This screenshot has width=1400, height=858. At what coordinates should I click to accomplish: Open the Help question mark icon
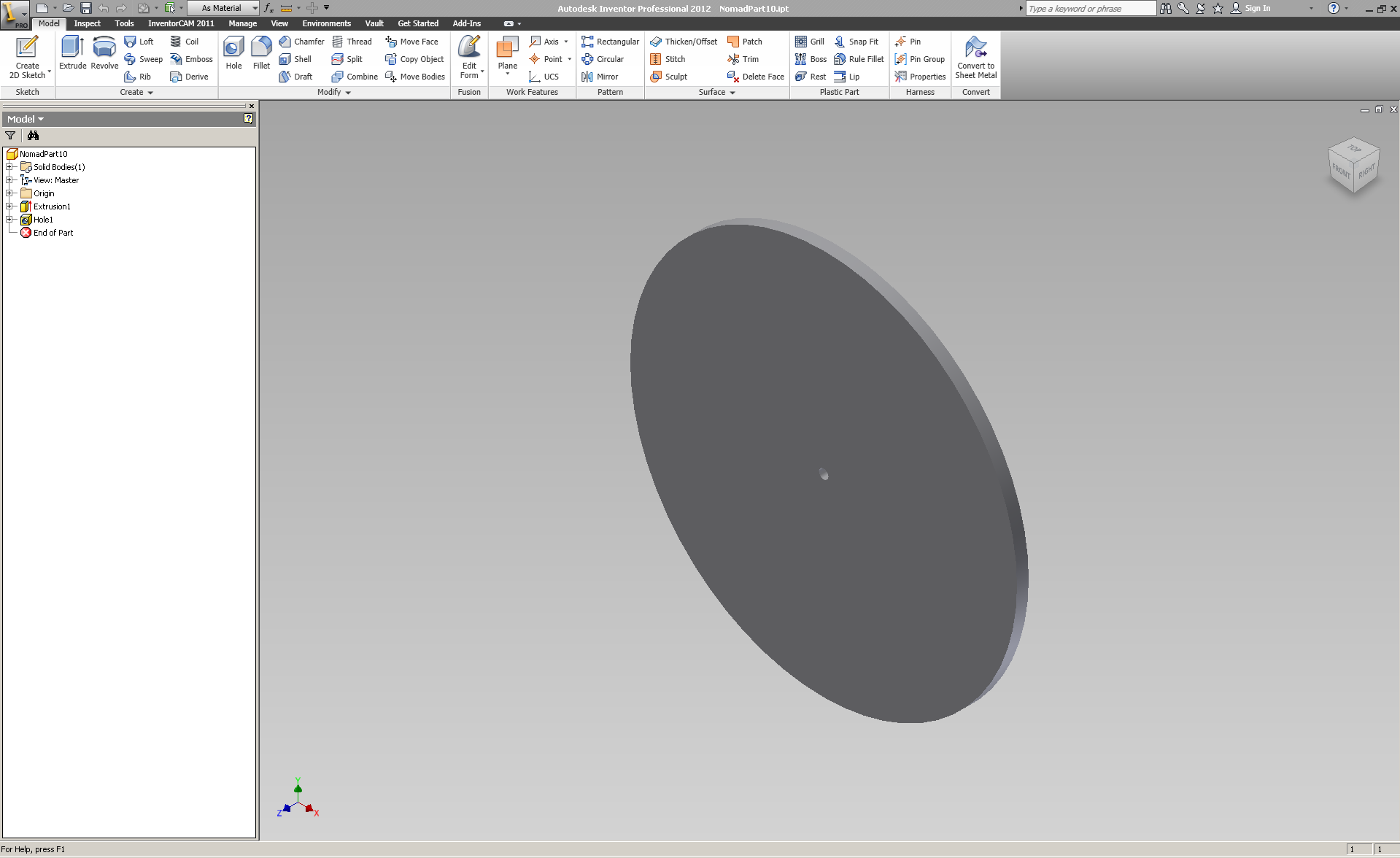(1334, 8)
